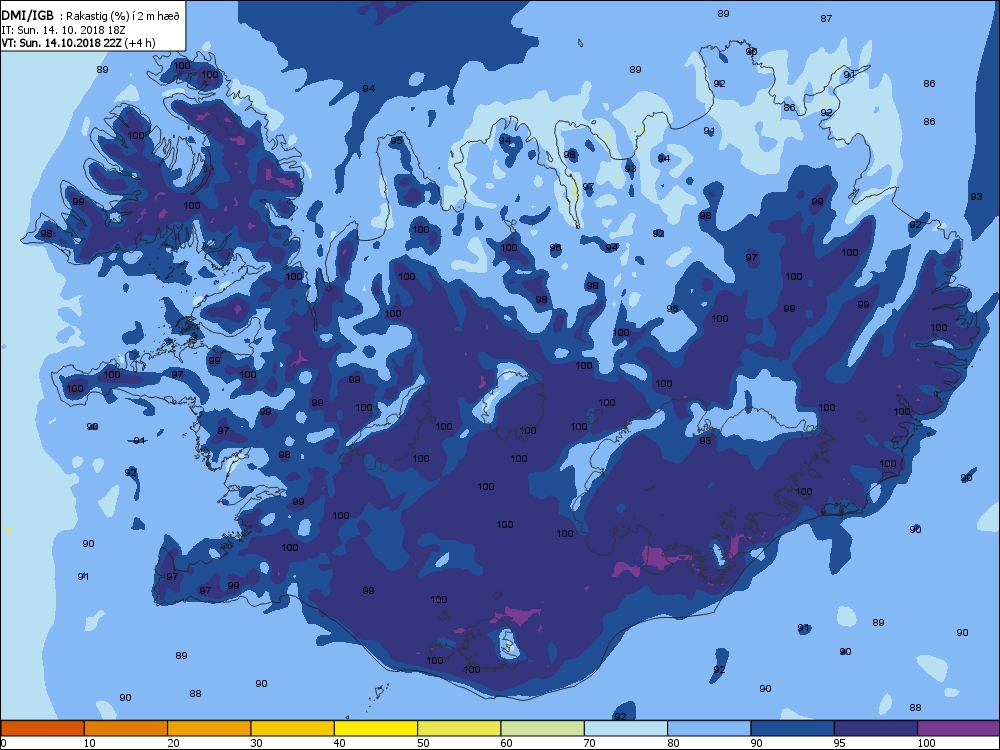
Task: Click the '20' label under the color bar
Action: click(x=173, y=743)
